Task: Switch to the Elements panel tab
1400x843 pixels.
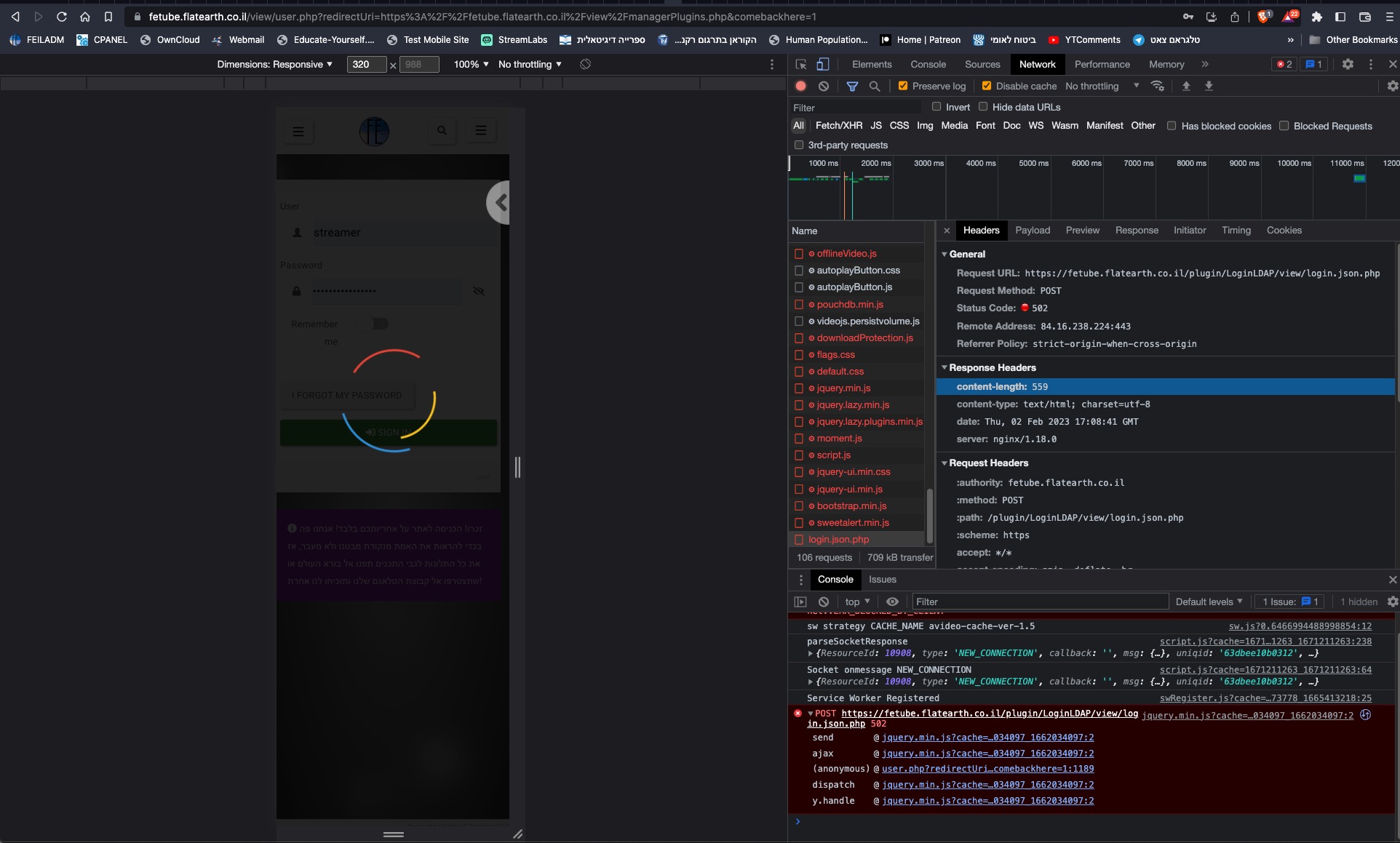Action: coord(872,64)
